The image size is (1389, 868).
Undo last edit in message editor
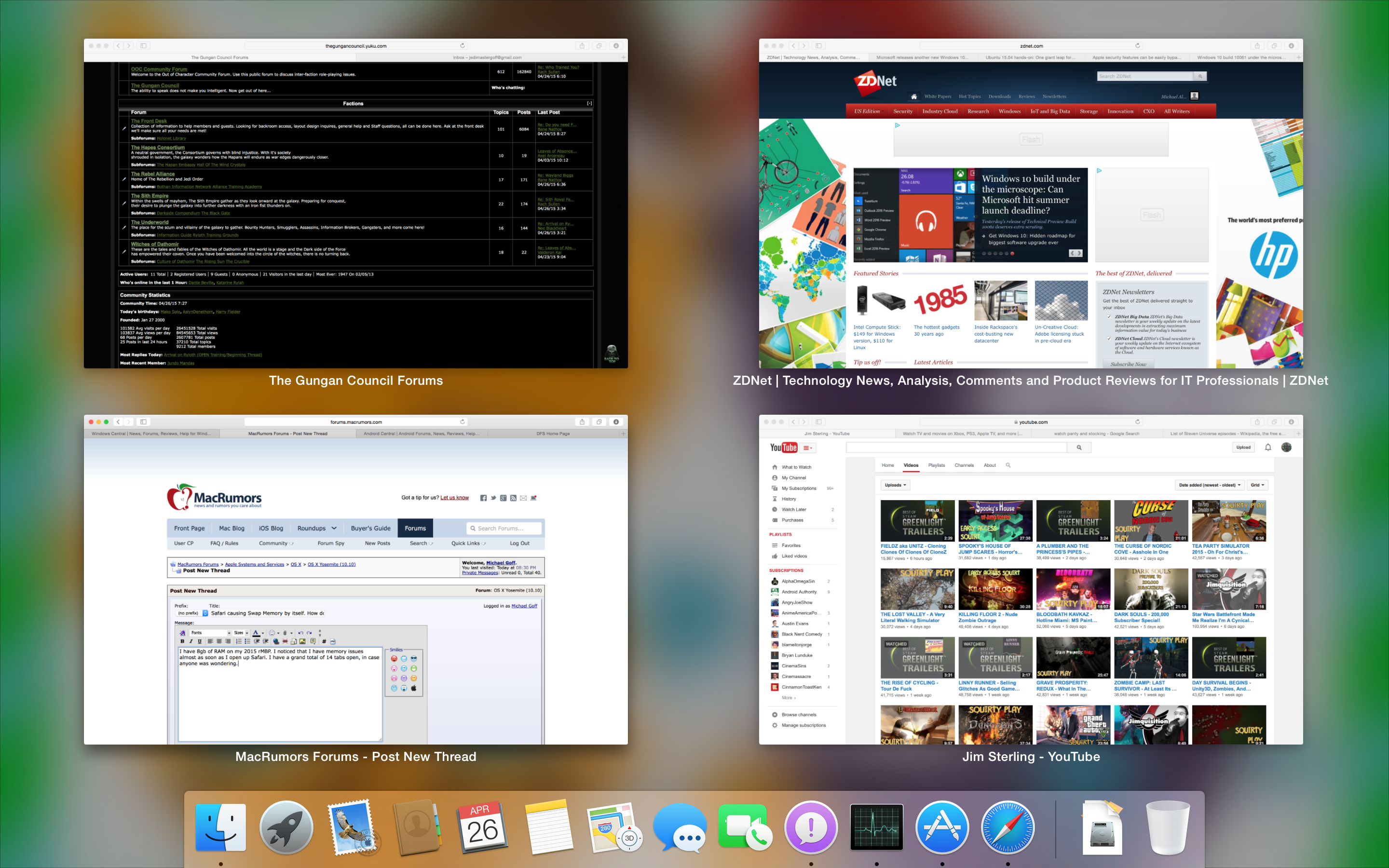coord(301,633)
